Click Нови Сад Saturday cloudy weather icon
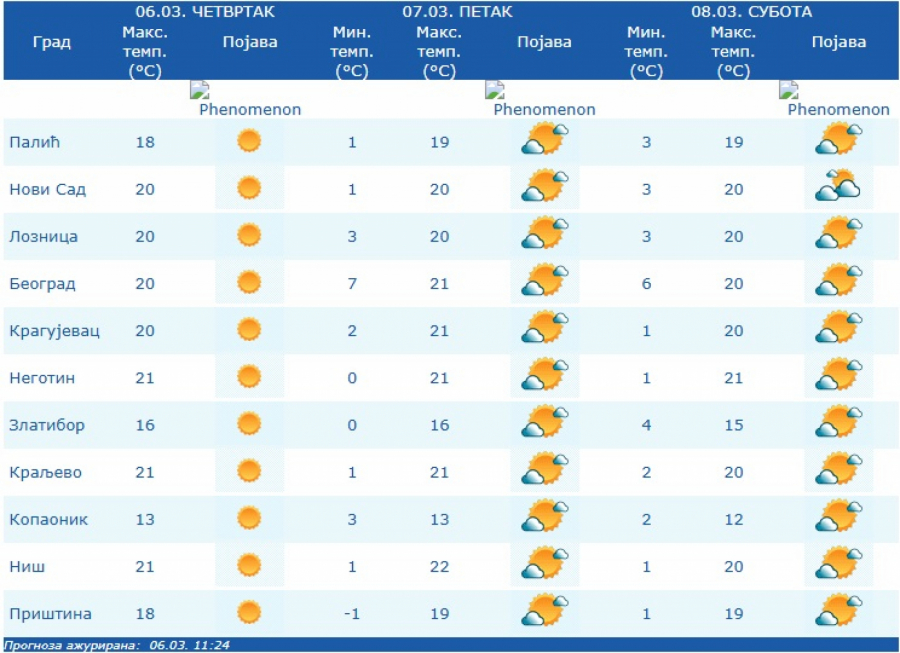Screen dimensions: 900x653 tap(838, 187)
